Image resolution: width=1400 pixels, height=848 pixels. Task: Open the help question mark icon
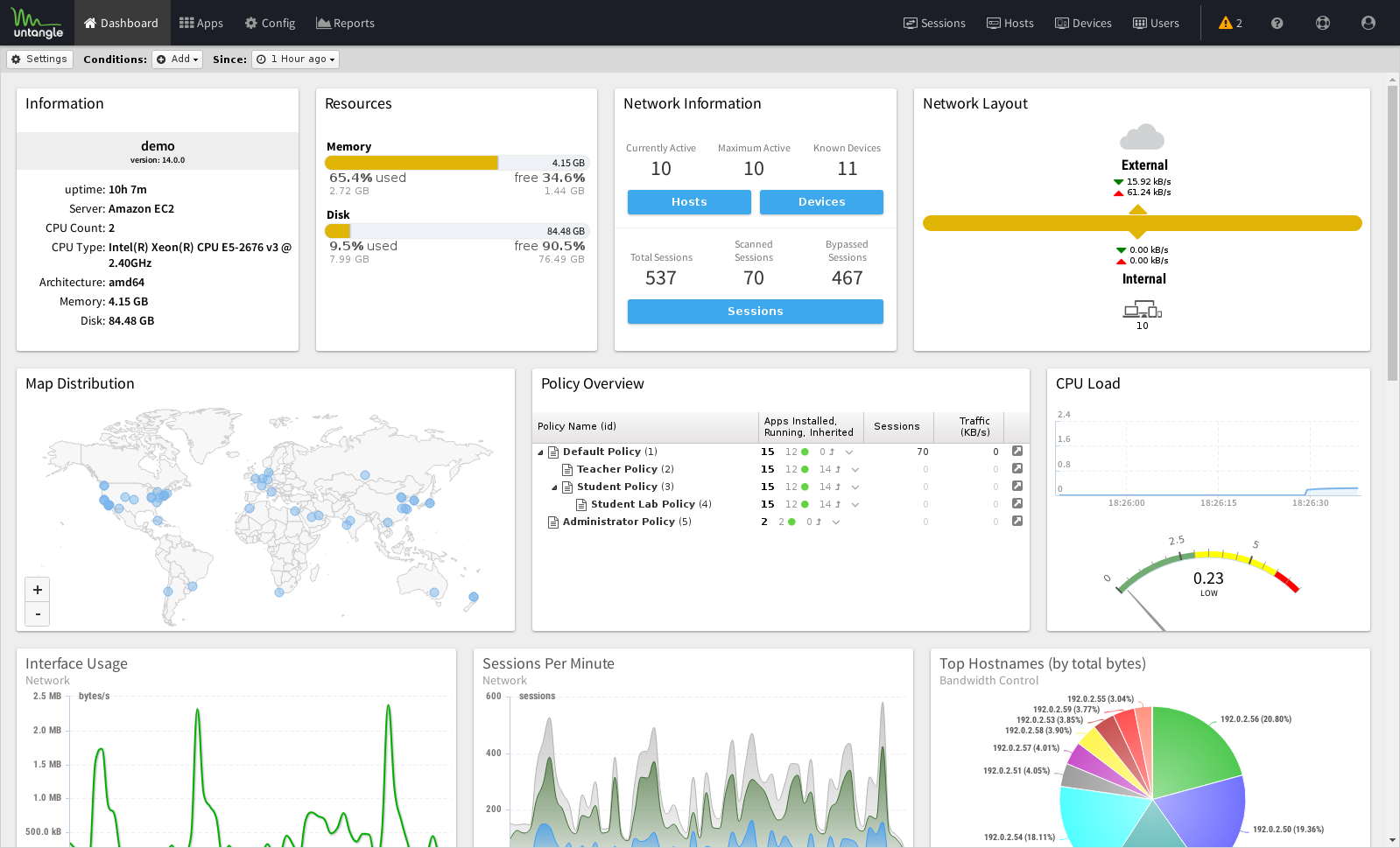[x=1277, y=23]
